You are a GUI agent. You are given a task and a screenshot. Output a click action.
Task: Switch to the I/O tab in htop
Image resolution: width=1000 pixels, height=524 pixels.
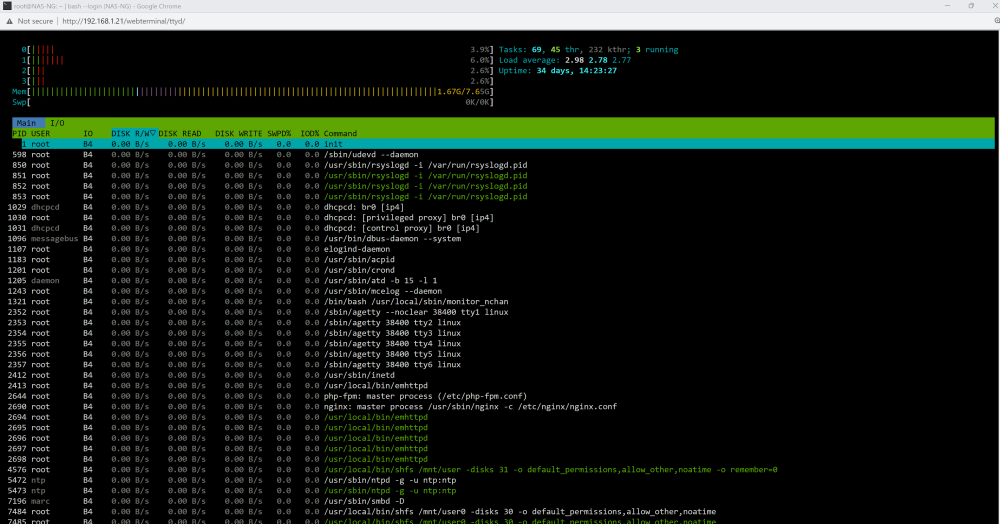click(57, 123)
